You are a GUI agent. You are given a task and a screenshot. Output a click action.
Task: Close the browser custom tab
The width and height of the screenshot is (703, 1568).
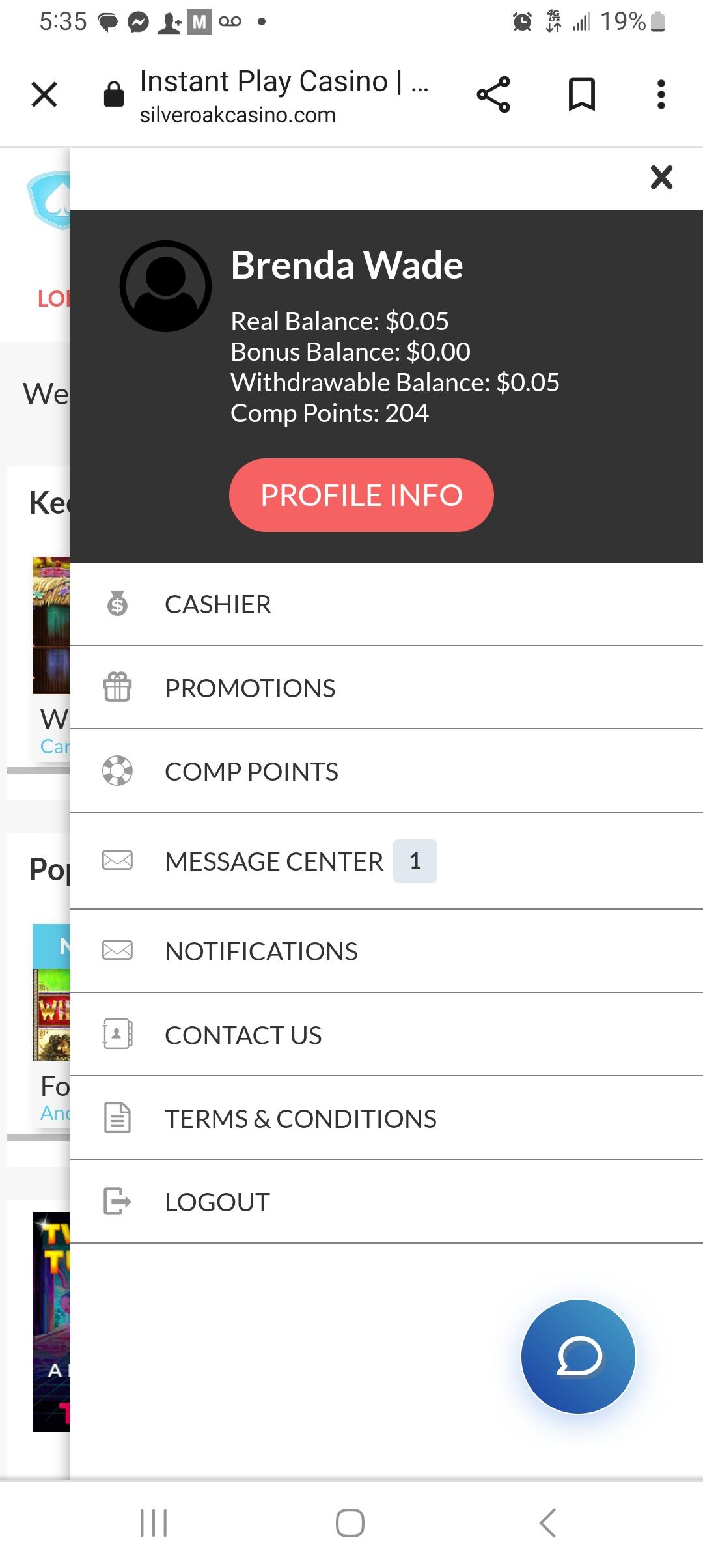click(x=44, y=94)
